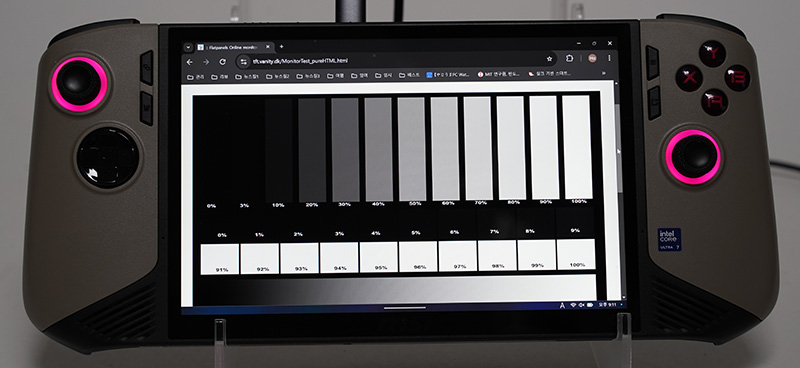Close the Flatpanels Online monitor tab
Screen dimensions: 800x368
pos(268,46)
